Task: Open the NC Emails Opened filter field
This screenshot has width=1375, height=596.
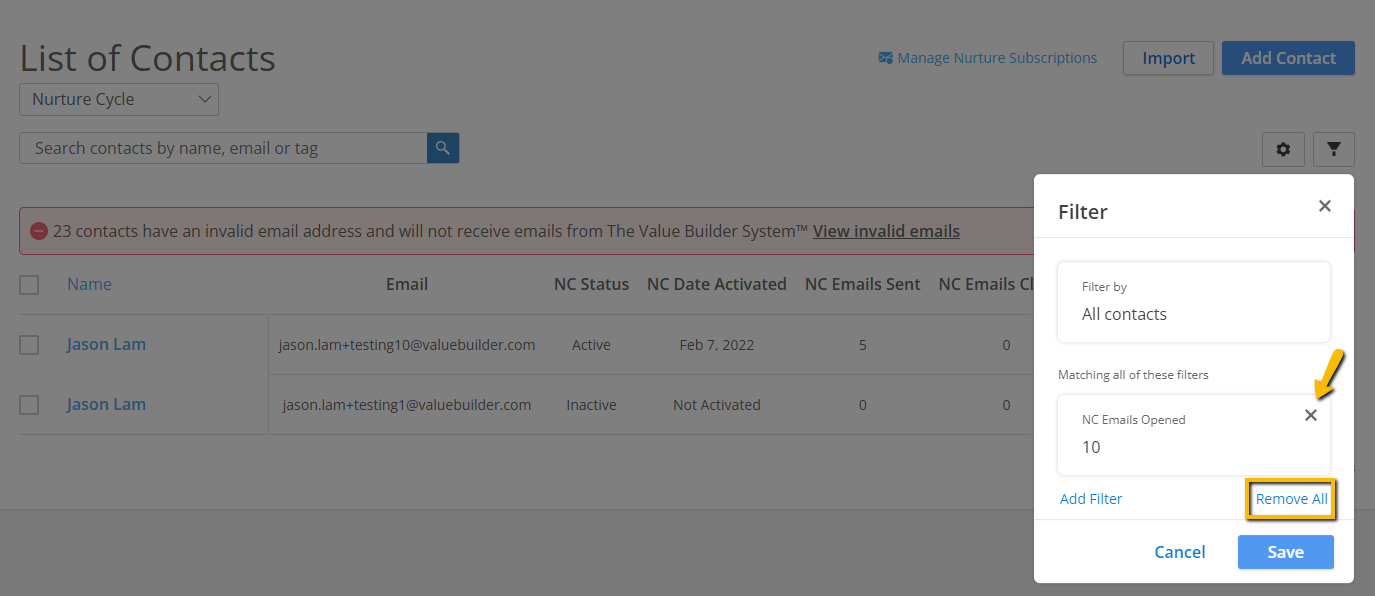Action: click(x=1194, y=435)
